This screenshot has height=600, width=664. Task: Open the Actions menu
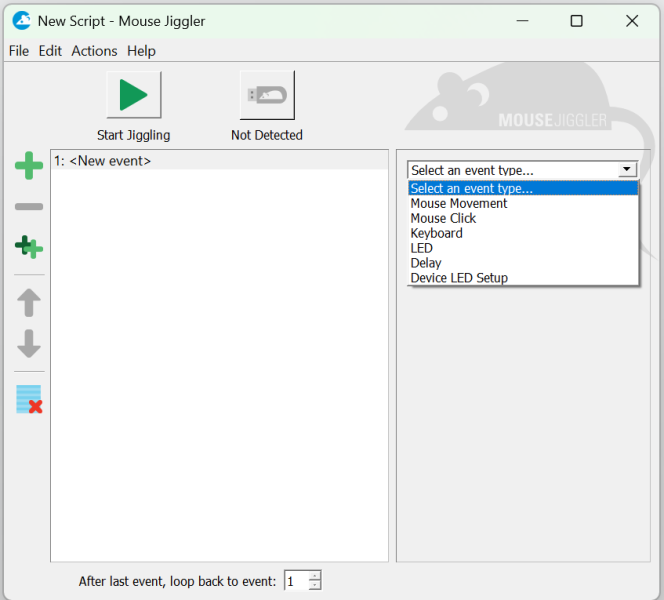coord(94,51)
